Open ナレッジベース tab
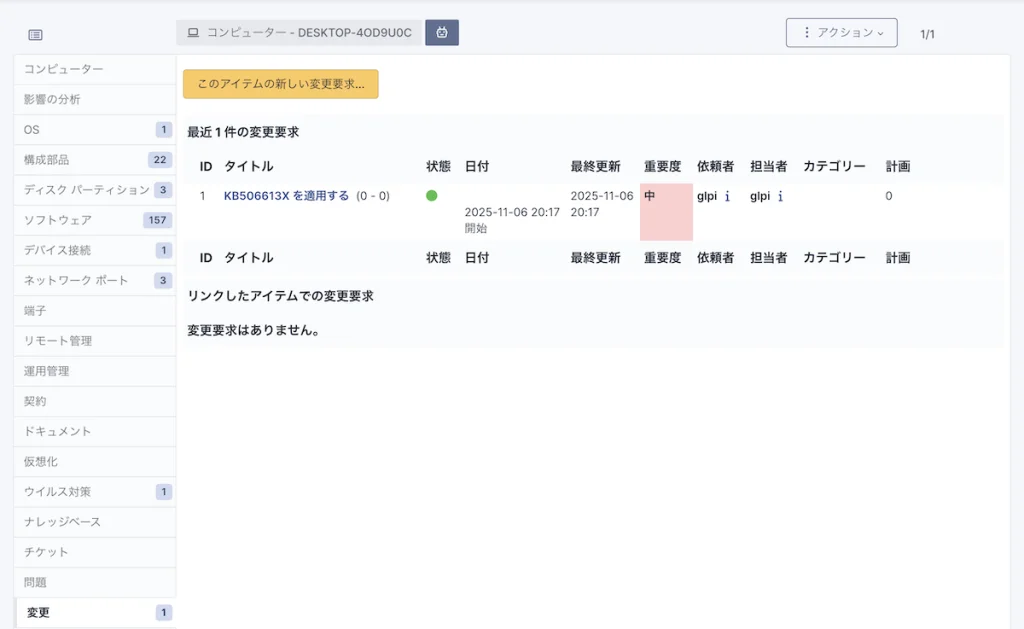Screen dimensions: 1024x629 (95, 522)
